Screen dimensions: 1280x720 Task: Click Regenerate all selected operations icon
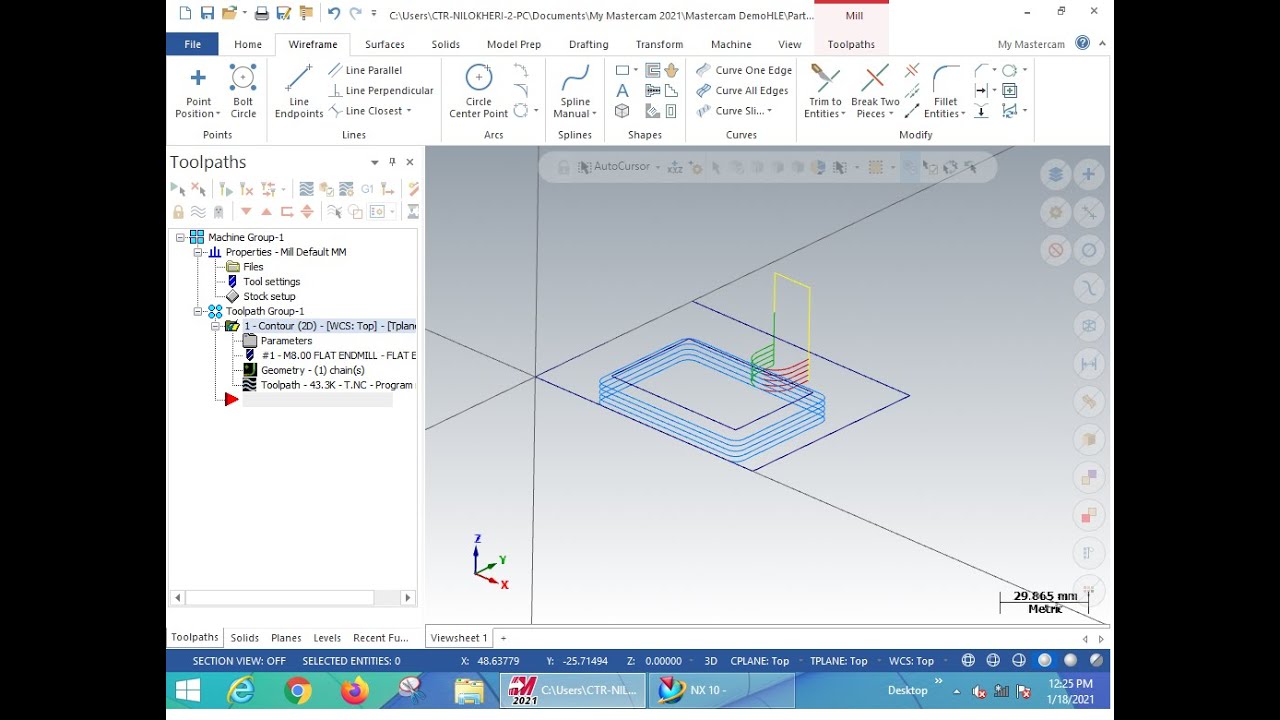pyautogui.click(x=226, y=188)
